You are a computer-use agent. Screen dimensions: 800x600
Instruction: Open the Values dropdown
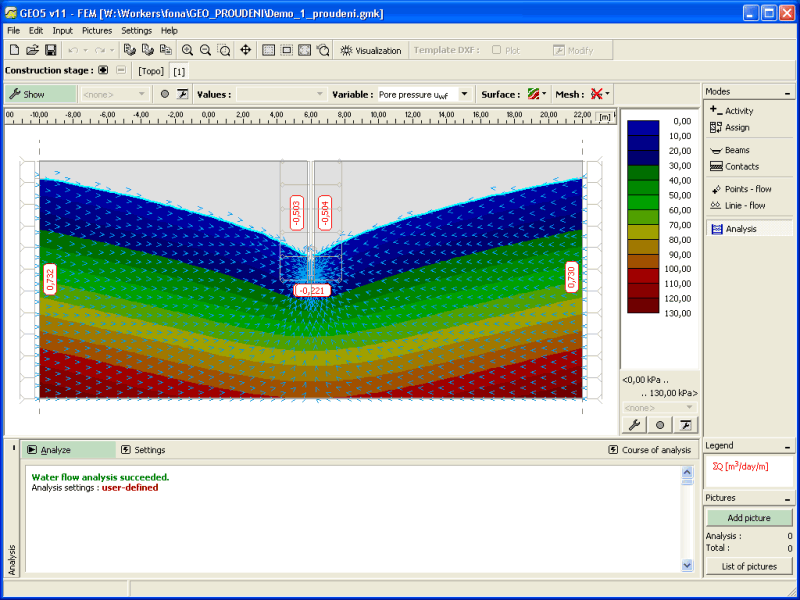(281, 94)
